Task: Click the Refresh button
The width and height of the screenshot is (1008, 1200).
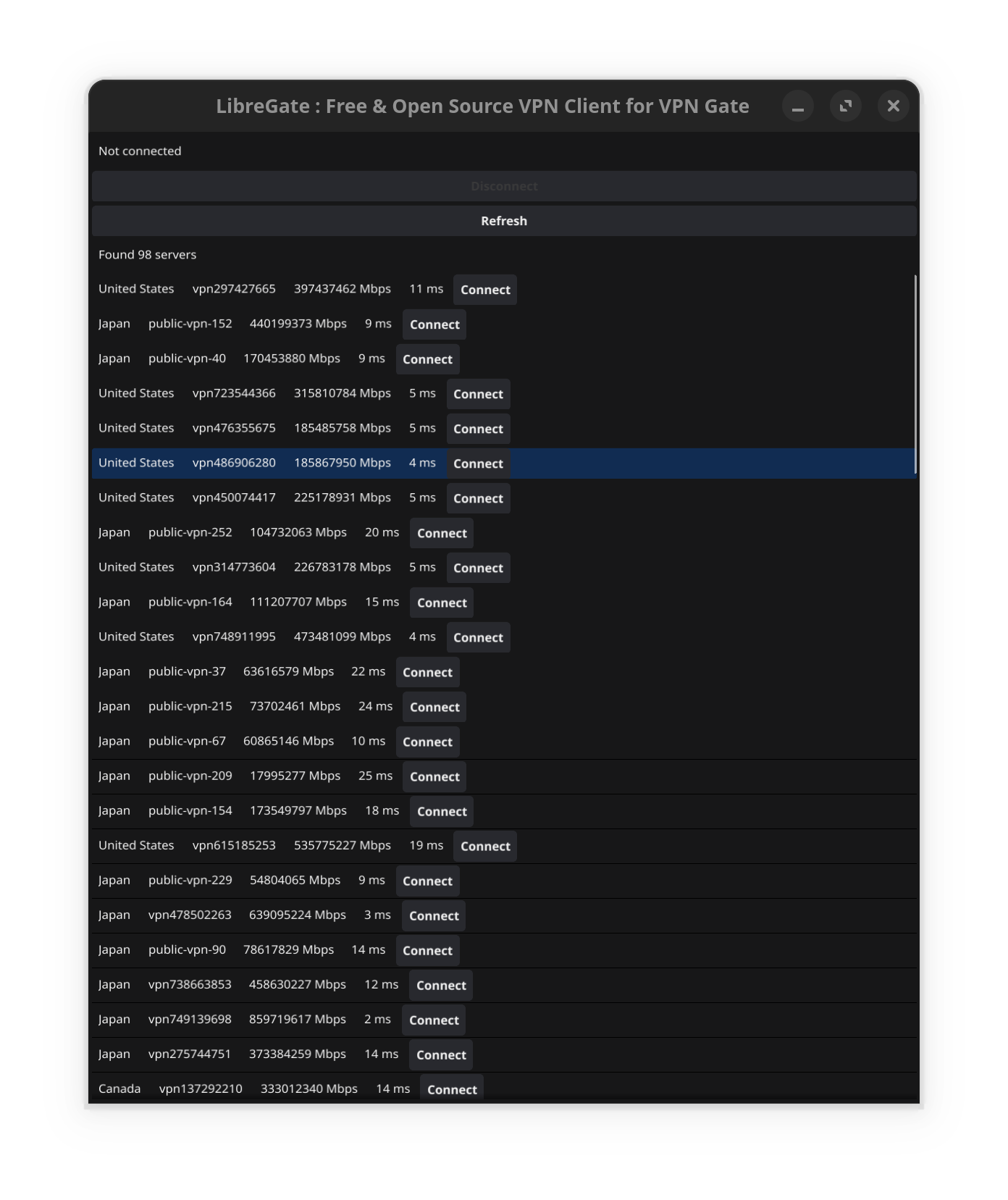Action: click(504, 221)
